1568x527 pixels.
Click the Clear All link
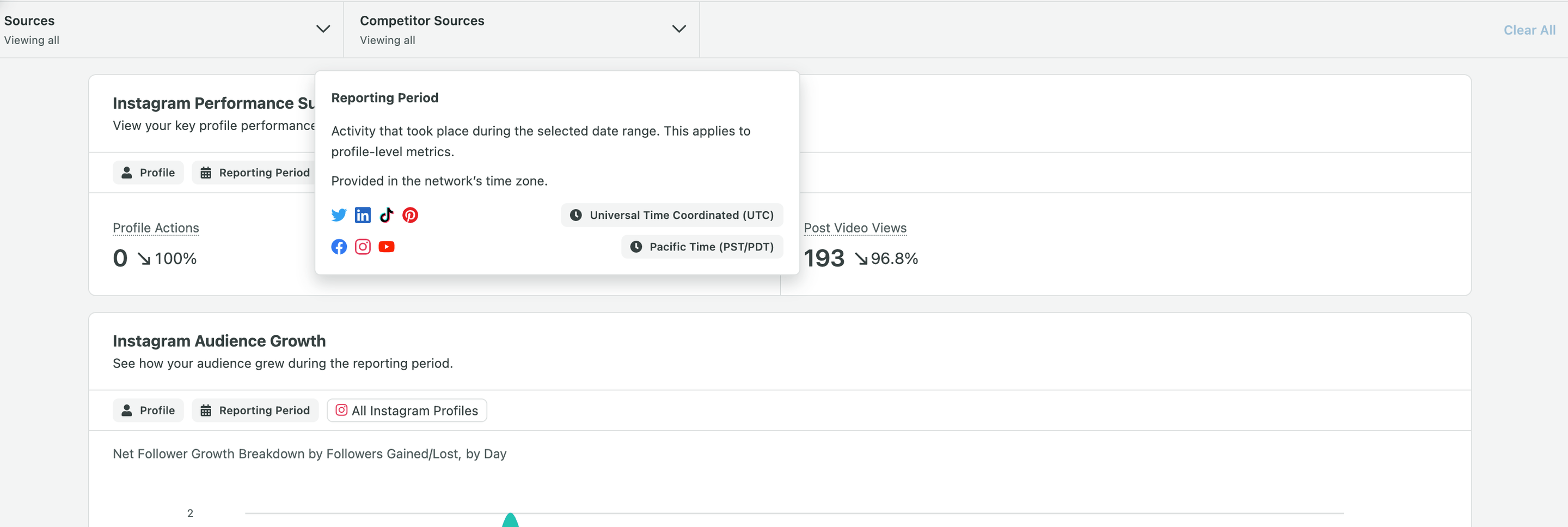click(x=1529, y=30)
